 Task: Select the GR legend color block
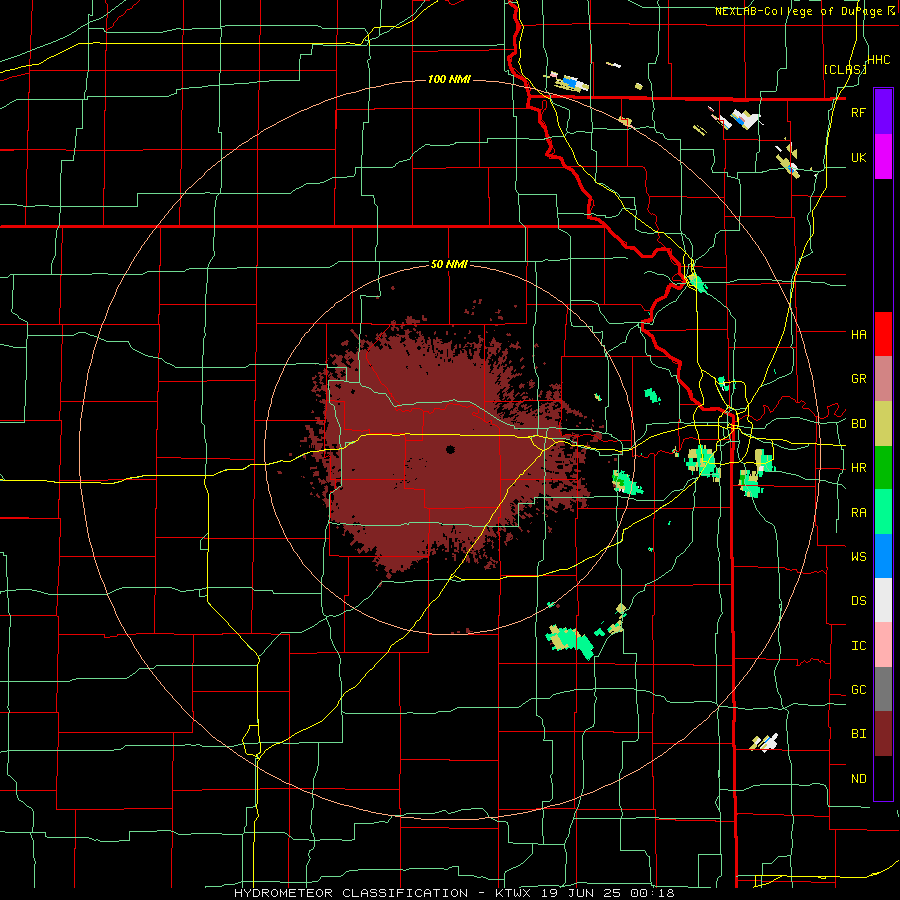[x=883, y=378]
